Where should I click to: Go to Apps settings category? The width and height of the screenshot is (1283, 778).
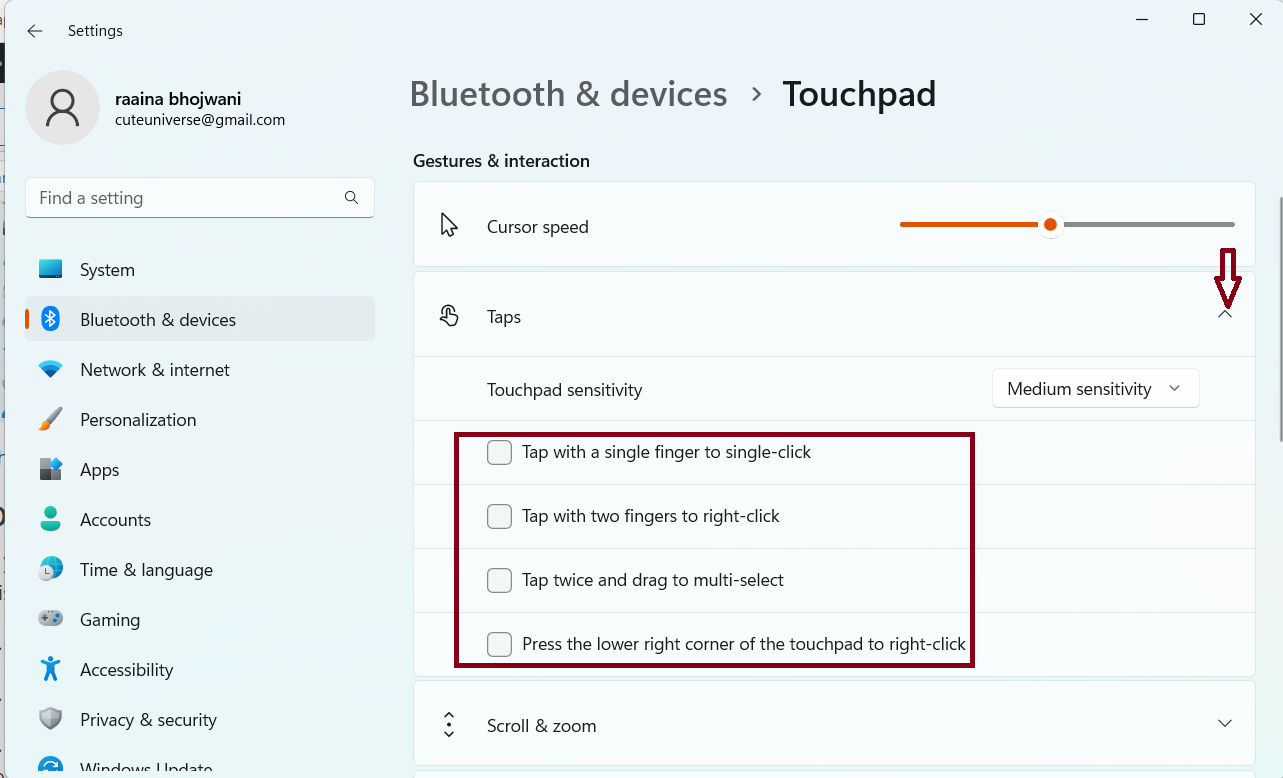[x=99, y=470]
